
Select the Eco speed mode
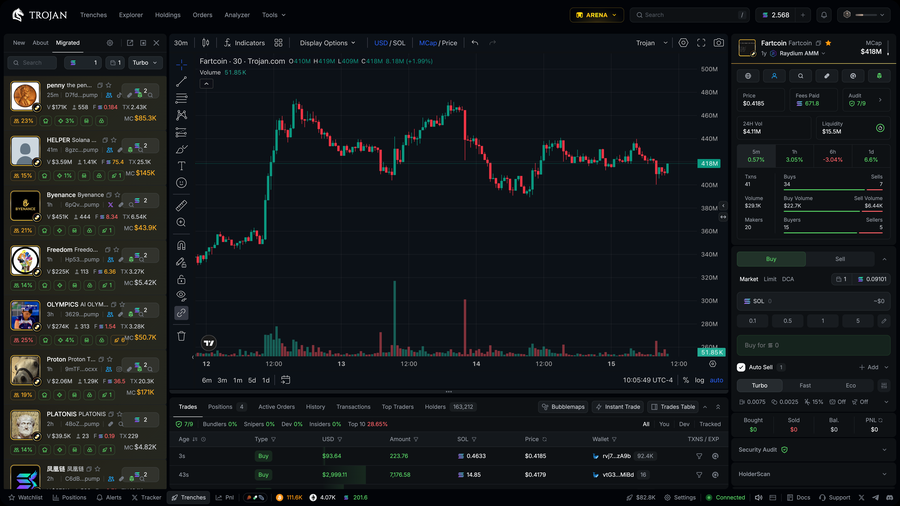[x=851, y=386]
